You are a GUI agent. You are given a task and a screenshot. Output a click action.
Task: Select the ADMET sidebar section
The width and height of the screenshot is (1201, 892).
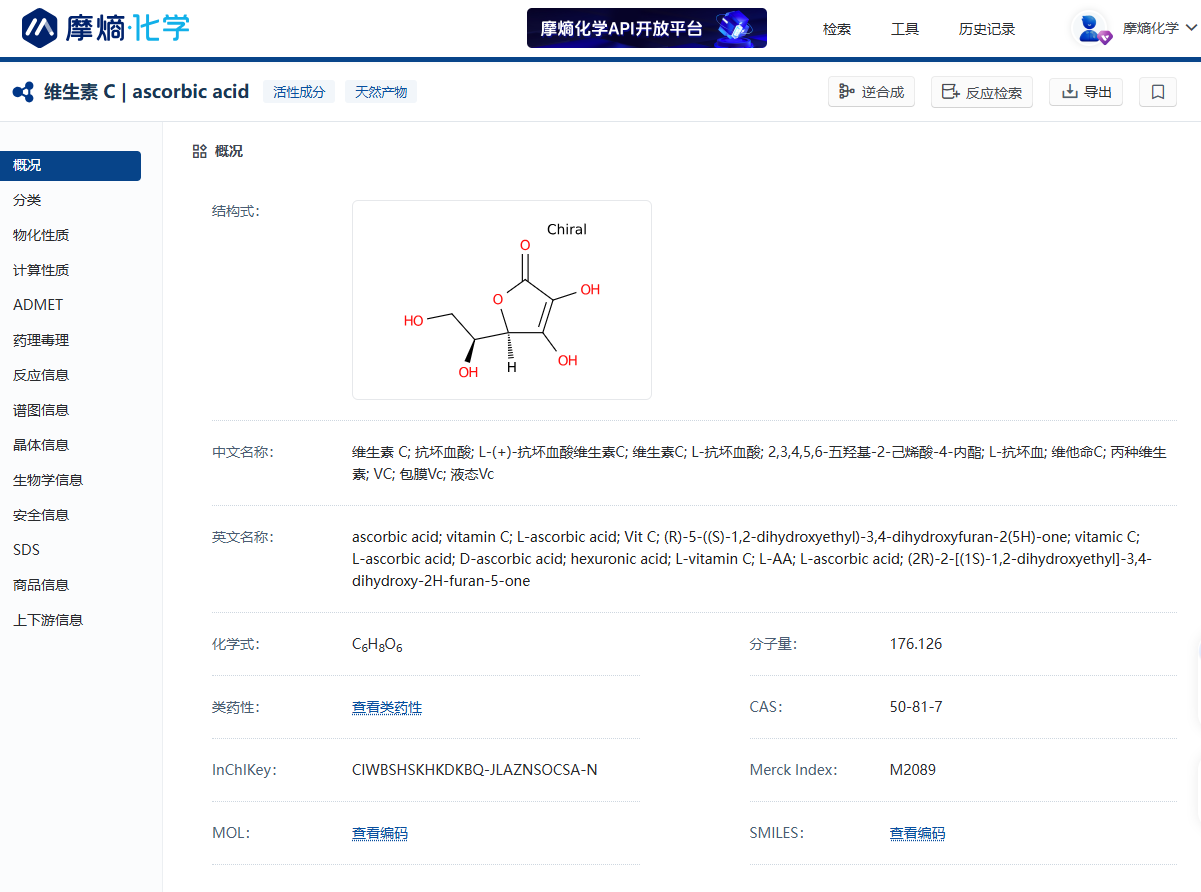coord(38,305)
